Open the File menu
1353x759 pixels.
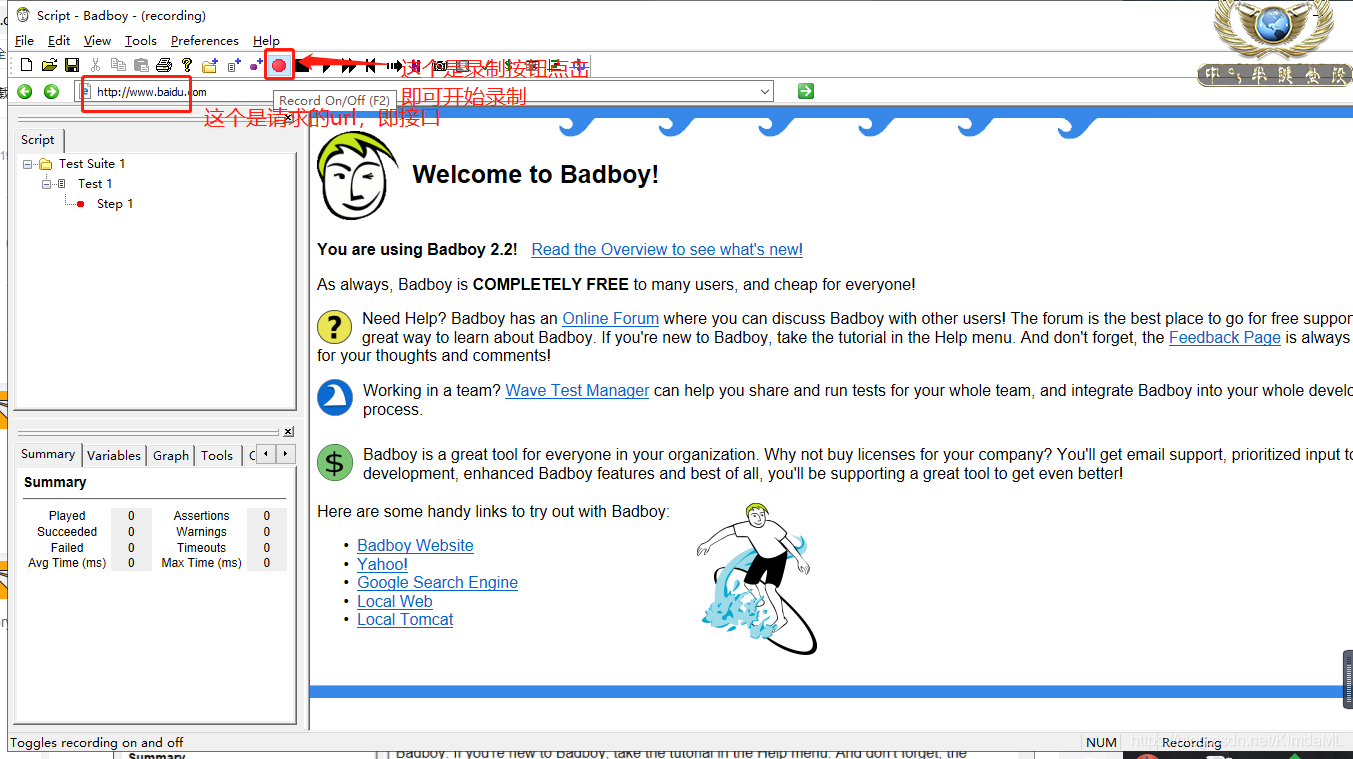[24, 41]
